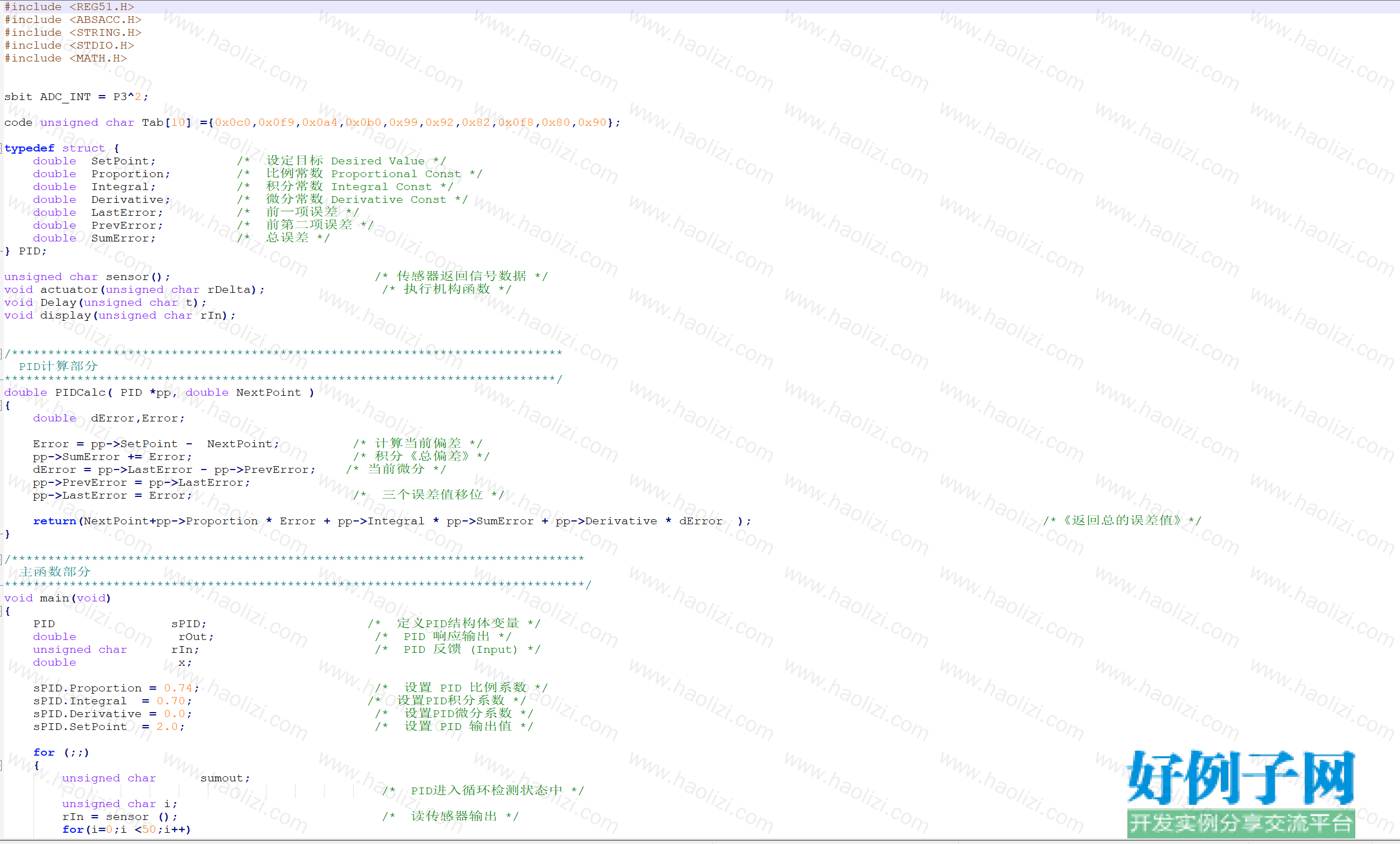Viewport: 1400px width, 844px height.
Task: Click the closing '} PID;' line
Action: point(26,251)
